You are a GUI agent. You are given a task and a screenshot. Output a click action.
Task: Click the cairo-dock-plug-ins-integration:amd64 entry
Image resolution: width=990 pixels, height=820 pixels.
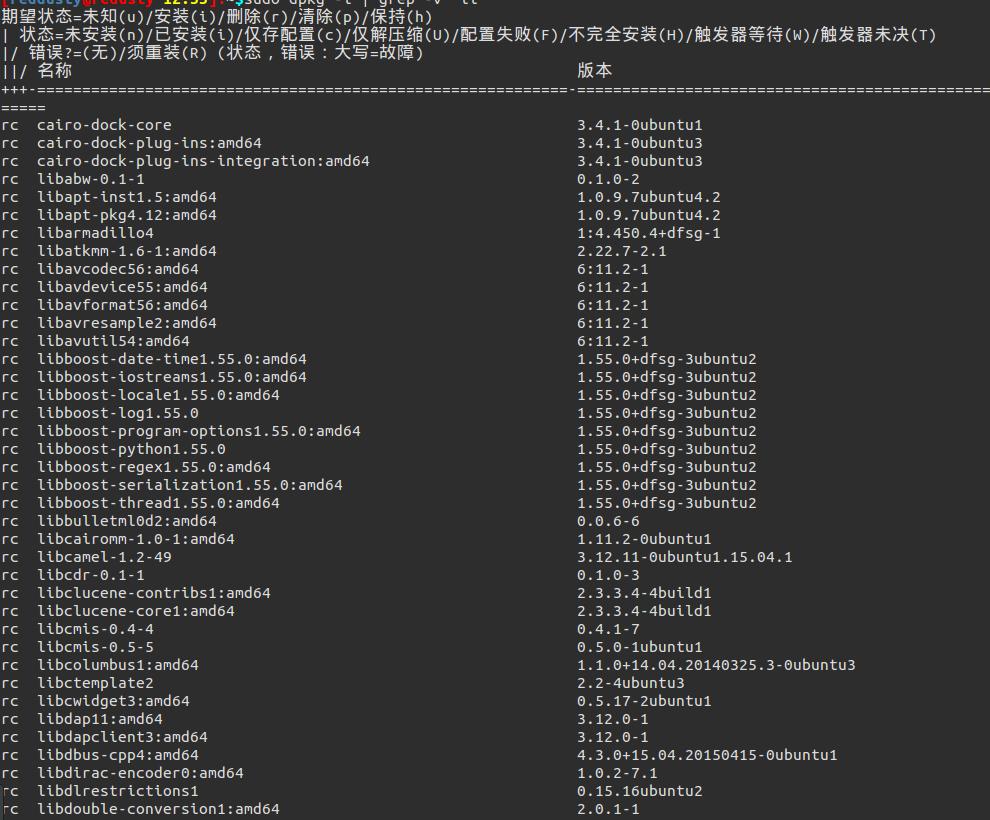[203, 161]
